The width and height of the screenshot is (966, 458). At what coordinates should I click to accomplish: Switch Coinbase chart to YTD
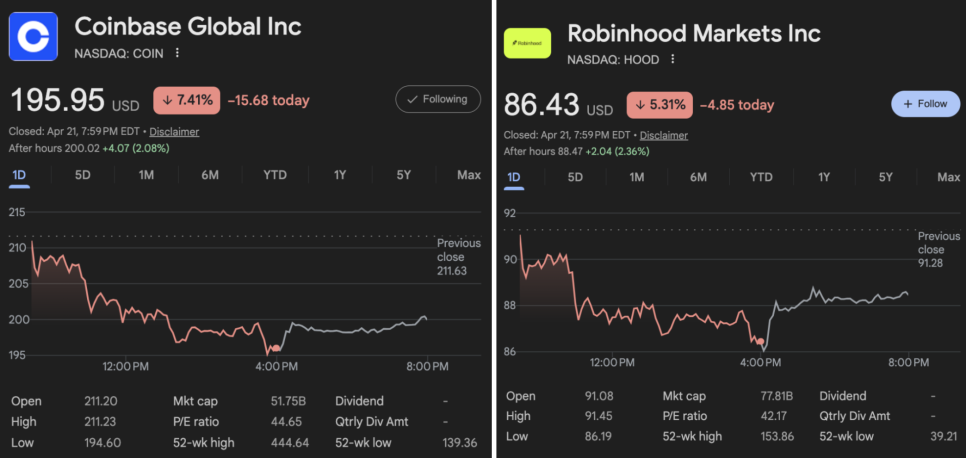pyautogui.click(x=275, y=175)
